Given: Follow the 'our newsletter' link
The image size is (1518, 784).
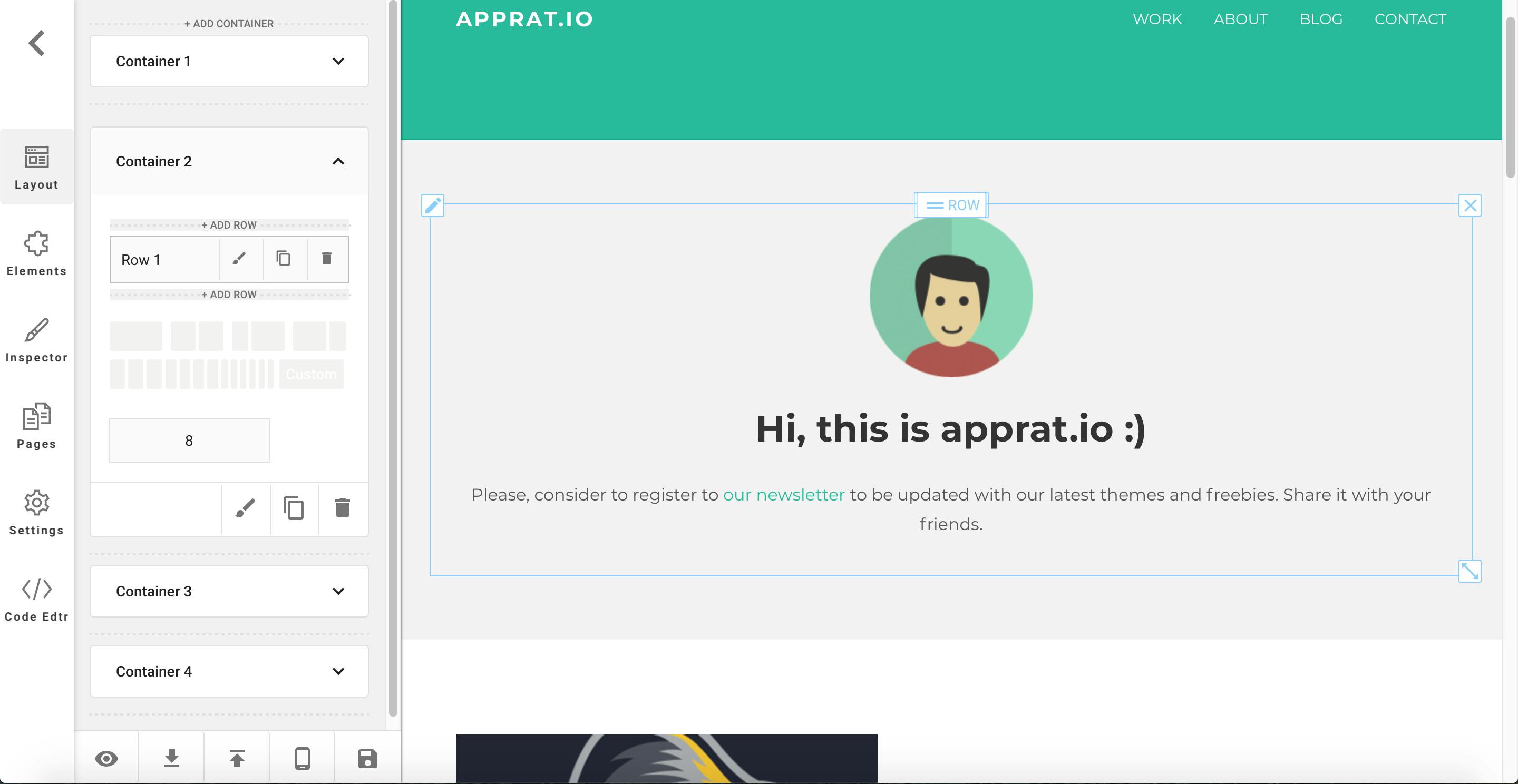Looking at the screenshot, I should tap(784, 495).
